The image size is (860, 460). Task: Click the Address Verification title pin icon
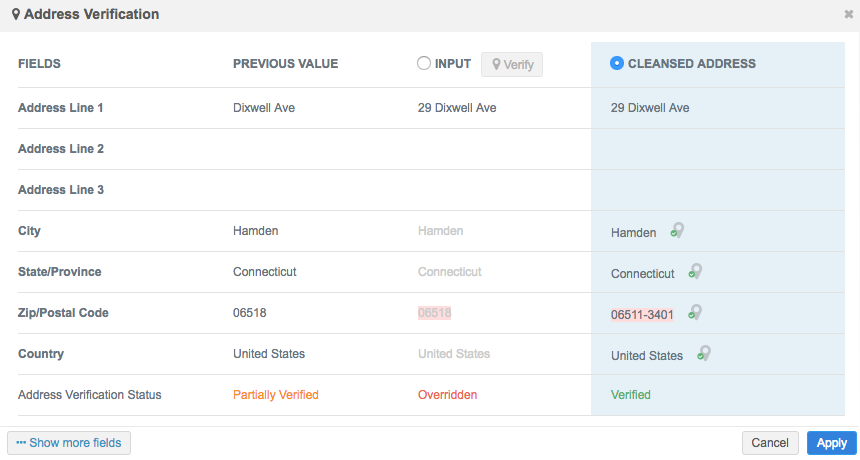coord(16,15)
